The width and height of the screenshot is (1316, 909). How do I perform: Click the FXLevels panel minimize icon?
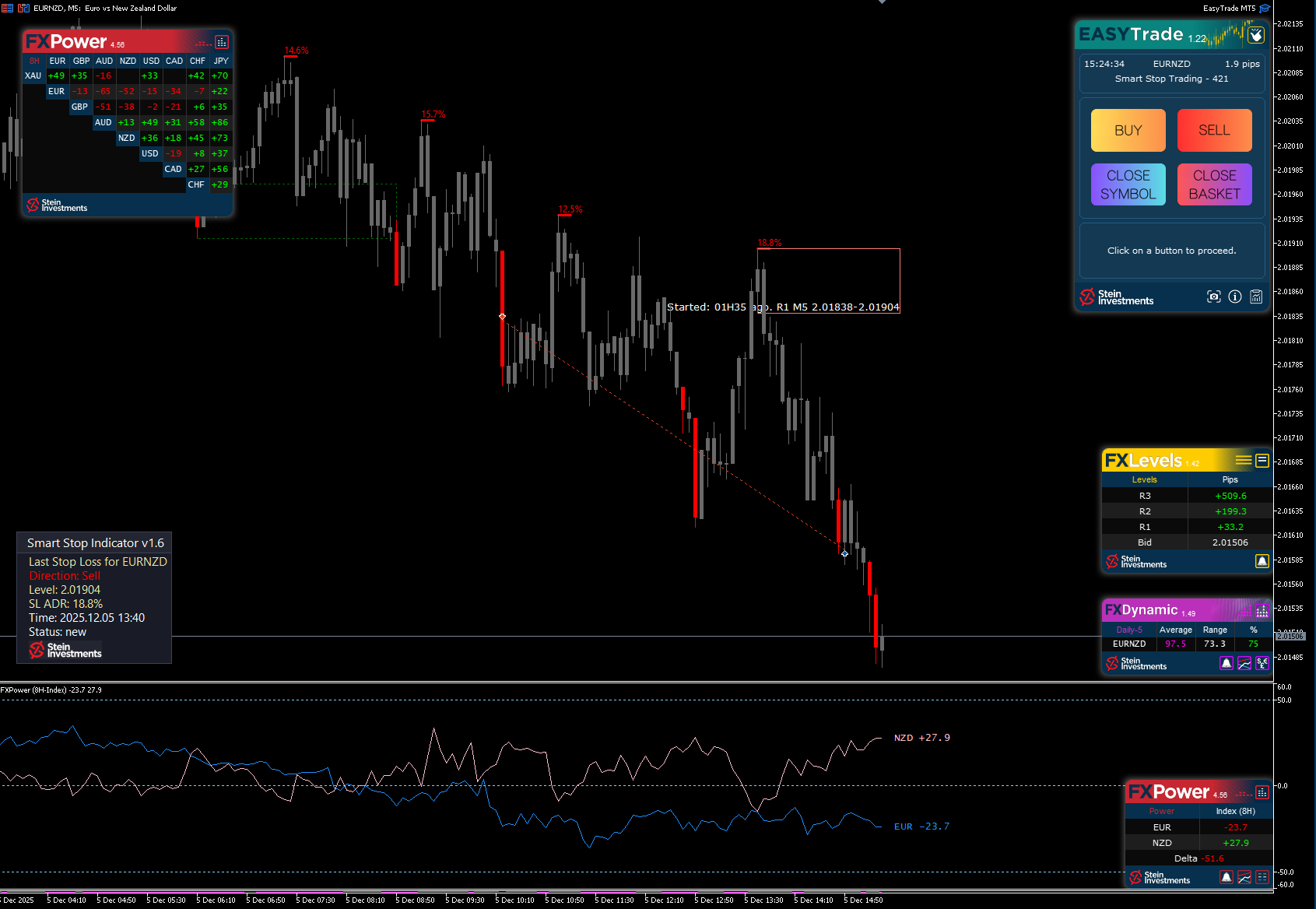(1262, 461)
